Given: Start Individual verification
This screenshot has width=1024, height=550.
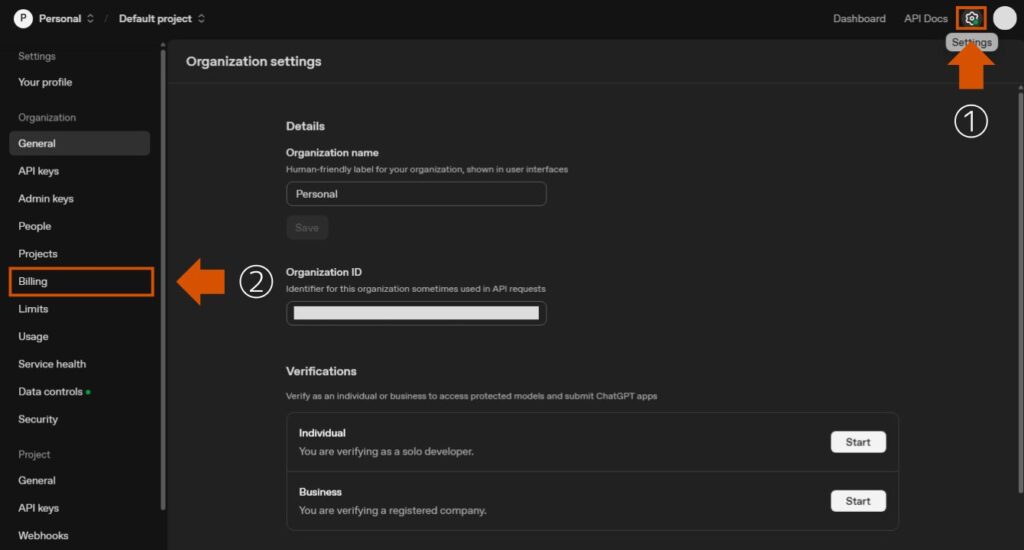Looking at the screenshot, I should [858, 442].
